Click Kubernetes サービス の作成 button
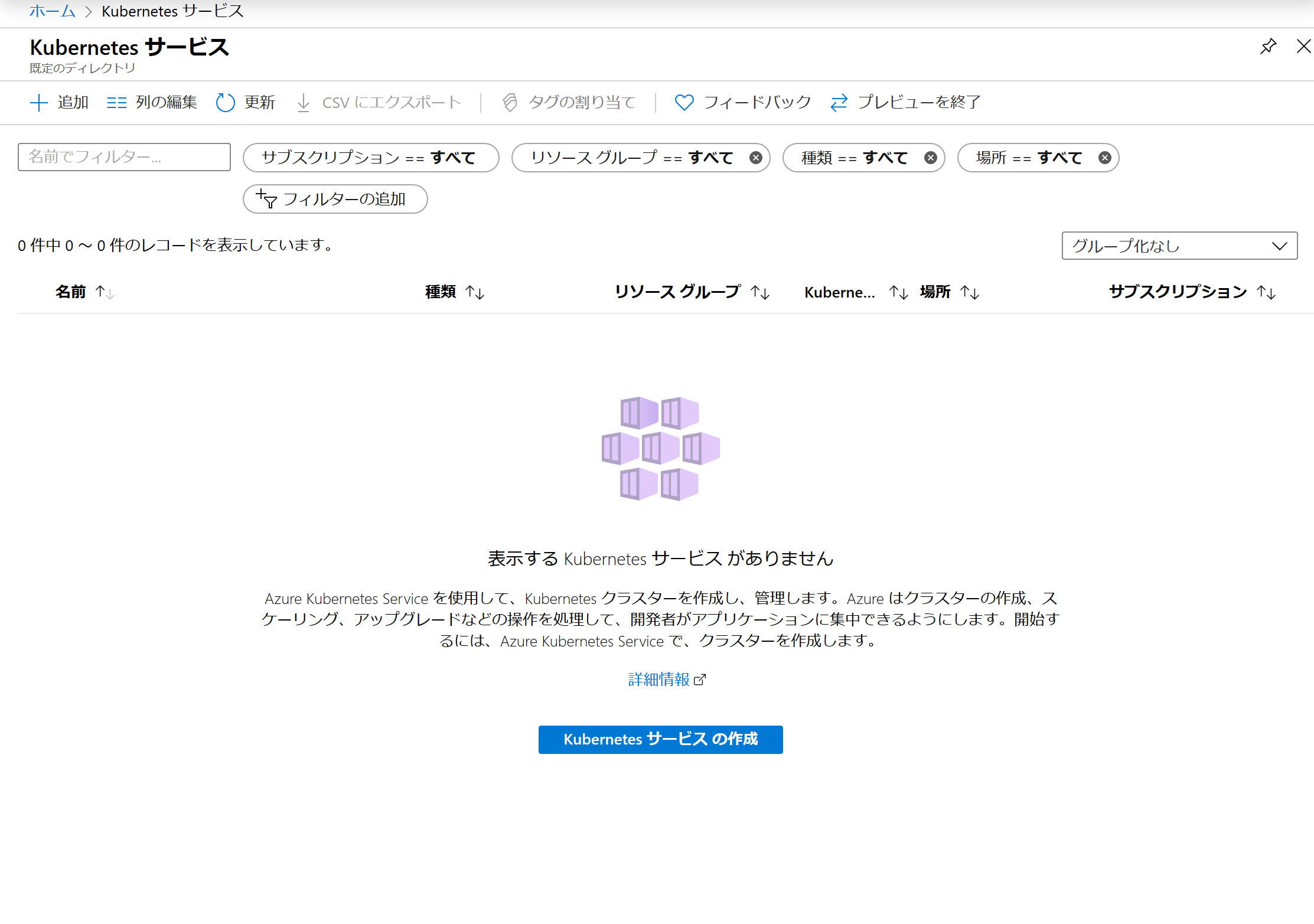 coord(661,740)
